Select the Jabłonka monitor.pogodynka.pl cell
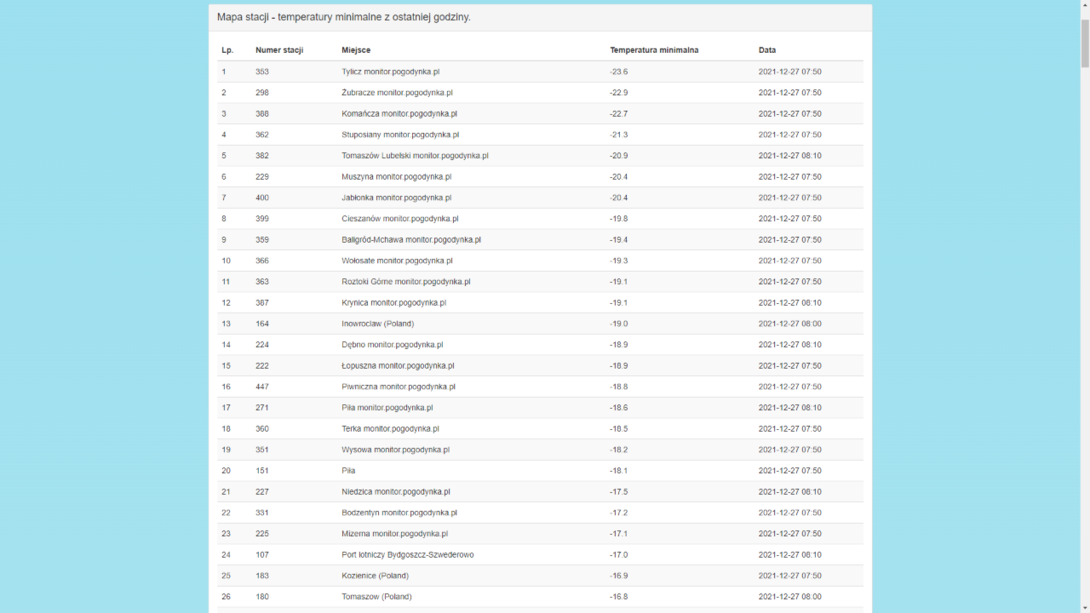The height and width of the screenshot is (613, 1090). click(396, 197)
